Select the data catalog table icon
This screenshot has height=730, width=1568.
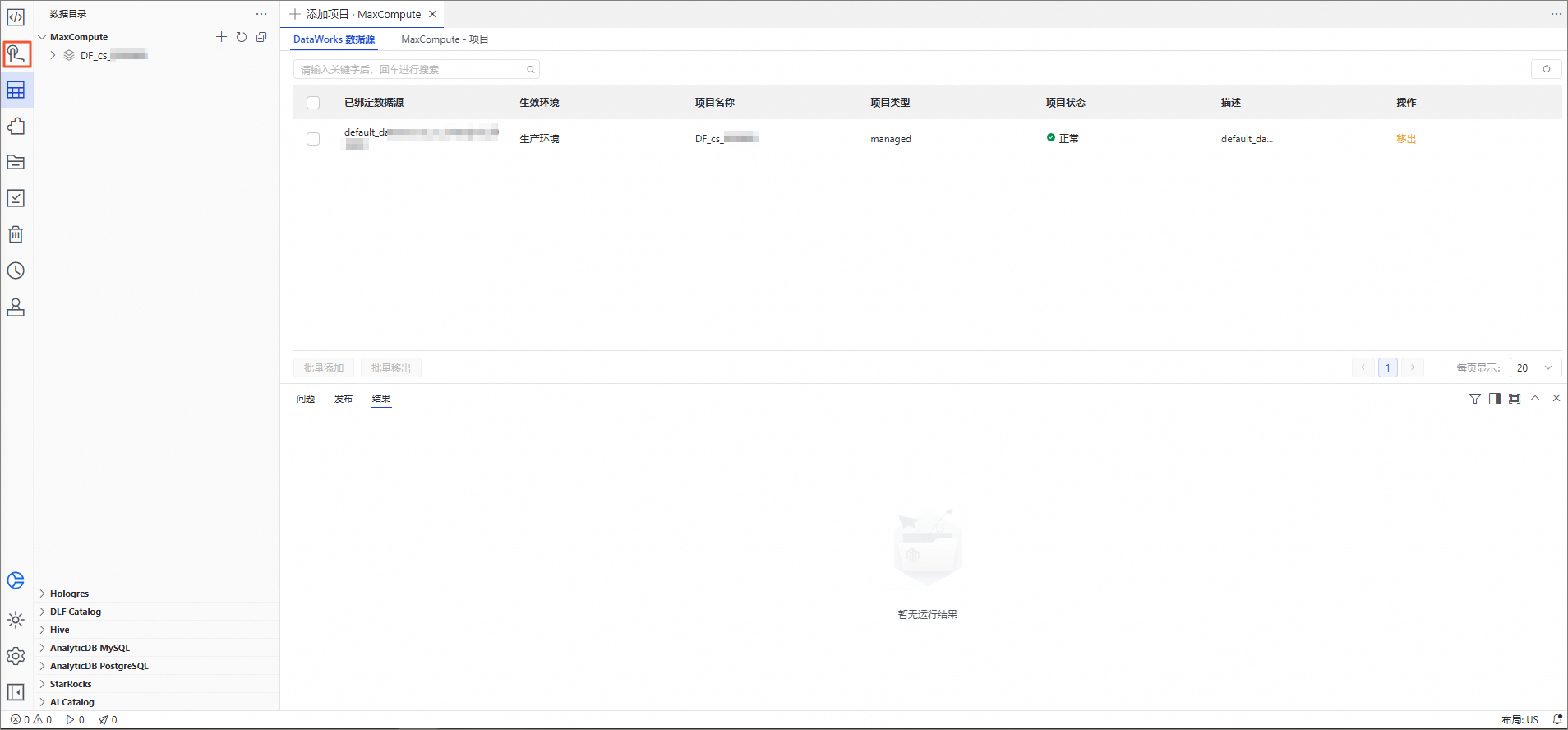coord(16,90)
